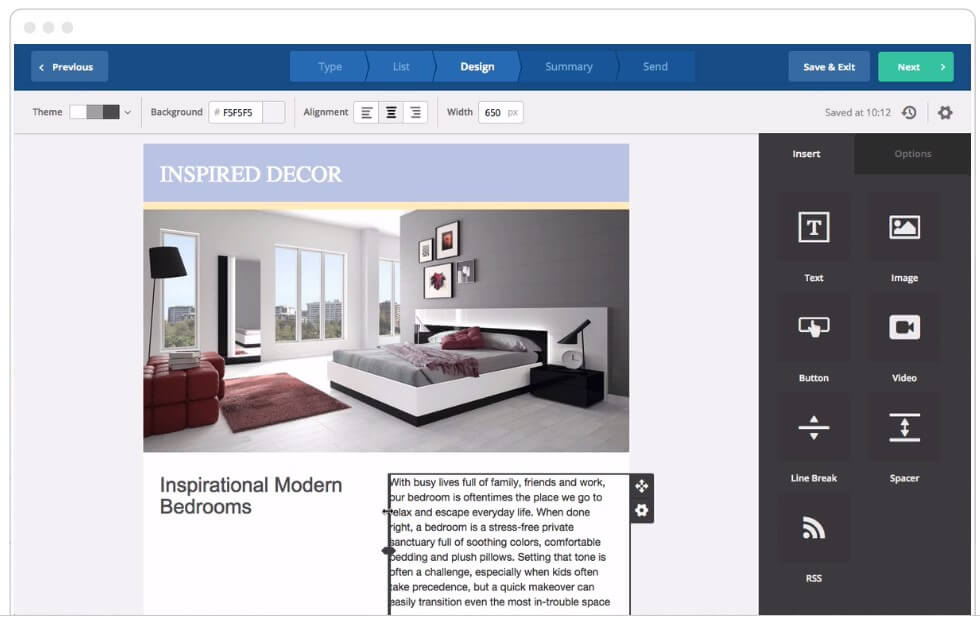The width and height of the screenshot is (980, 620).
Task: Add an RSS feed block
Action: tap(813, 528)
